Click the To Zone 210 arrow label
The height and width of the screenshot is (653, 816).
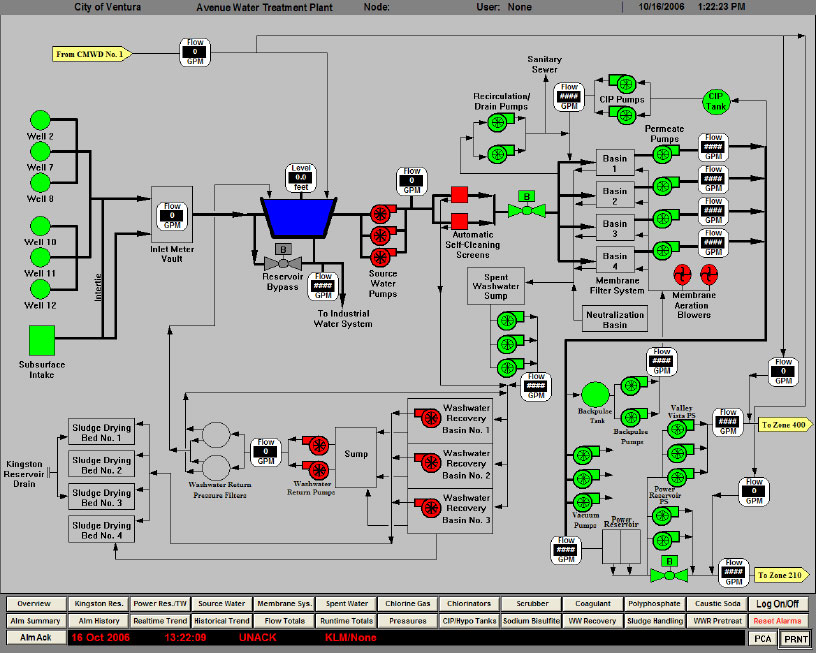pos(782,575)
